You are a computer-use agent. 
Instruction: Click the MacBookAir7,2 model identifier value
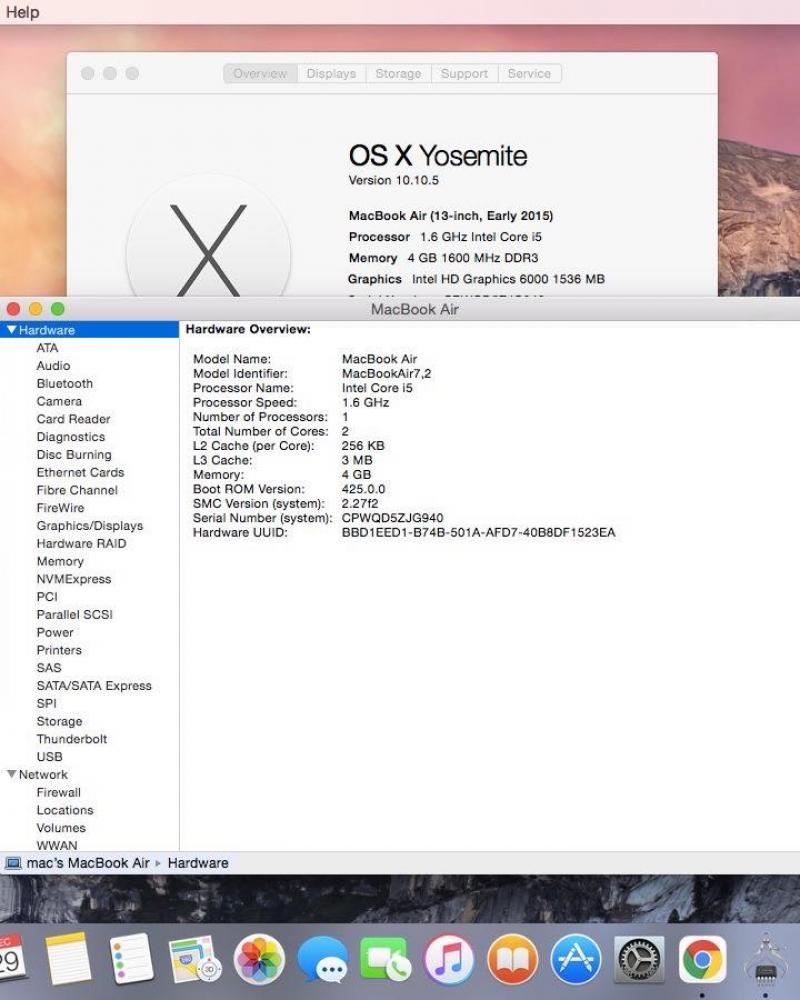387,374
